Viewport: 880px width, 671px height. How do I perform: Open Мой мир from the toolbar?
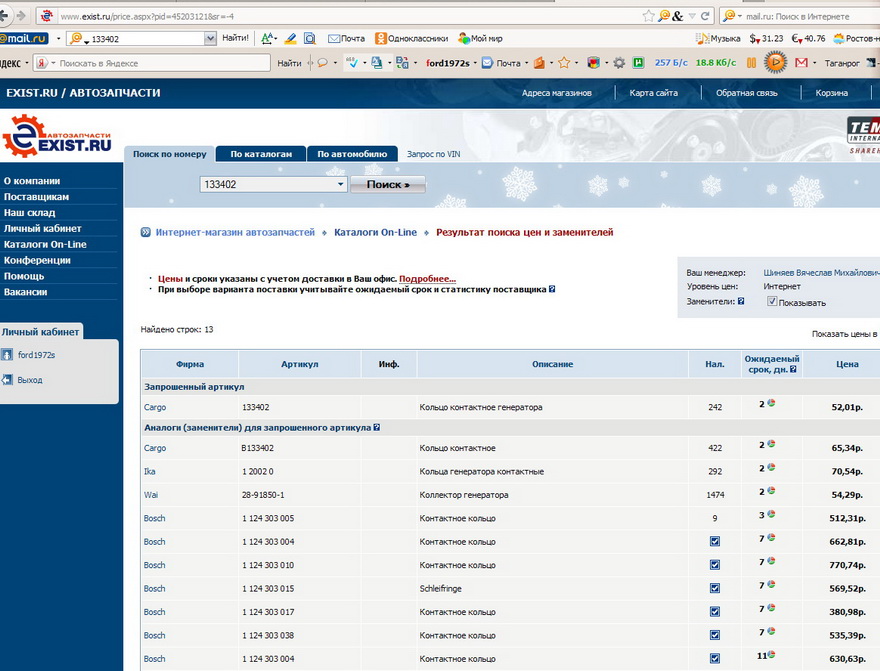tap(480, 39)
